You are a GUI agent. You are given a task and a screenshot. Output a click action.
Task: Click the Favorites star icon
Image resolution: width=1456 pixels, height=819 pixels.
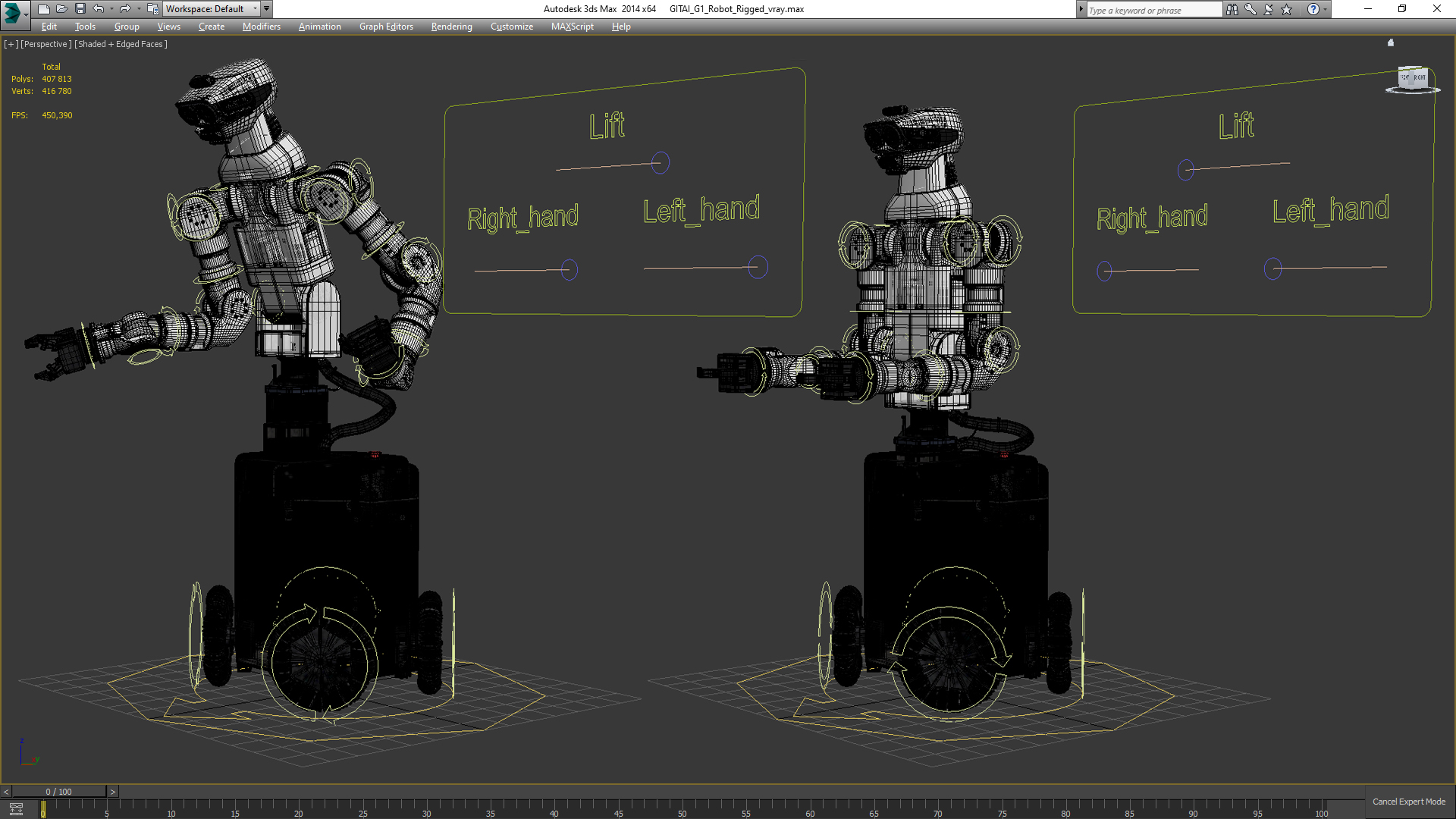click(1286, 9)
